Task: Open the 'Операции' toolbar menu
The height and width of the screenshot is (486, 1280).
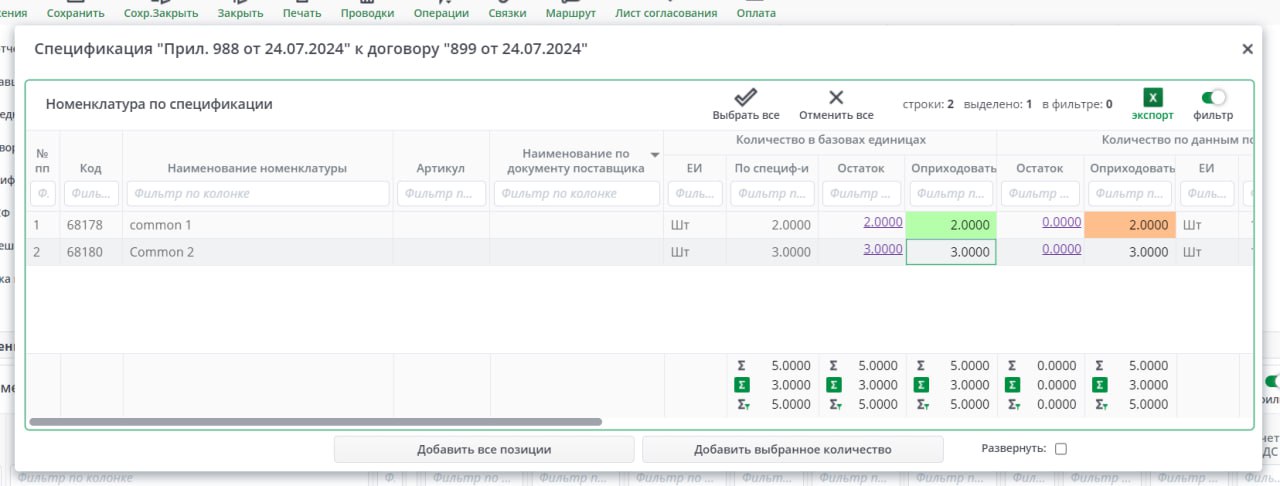Action: point(441,13)
